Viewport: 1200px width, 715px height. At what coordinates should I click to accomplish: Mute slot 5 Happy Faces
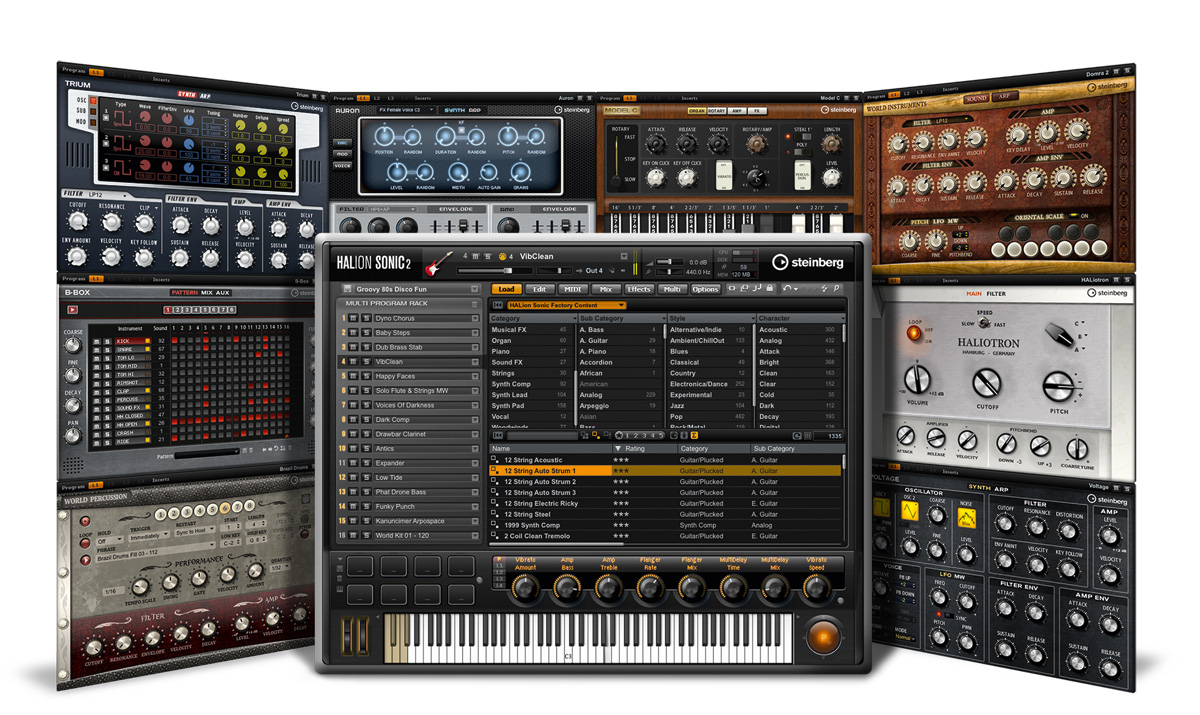[x=353, y=376]
